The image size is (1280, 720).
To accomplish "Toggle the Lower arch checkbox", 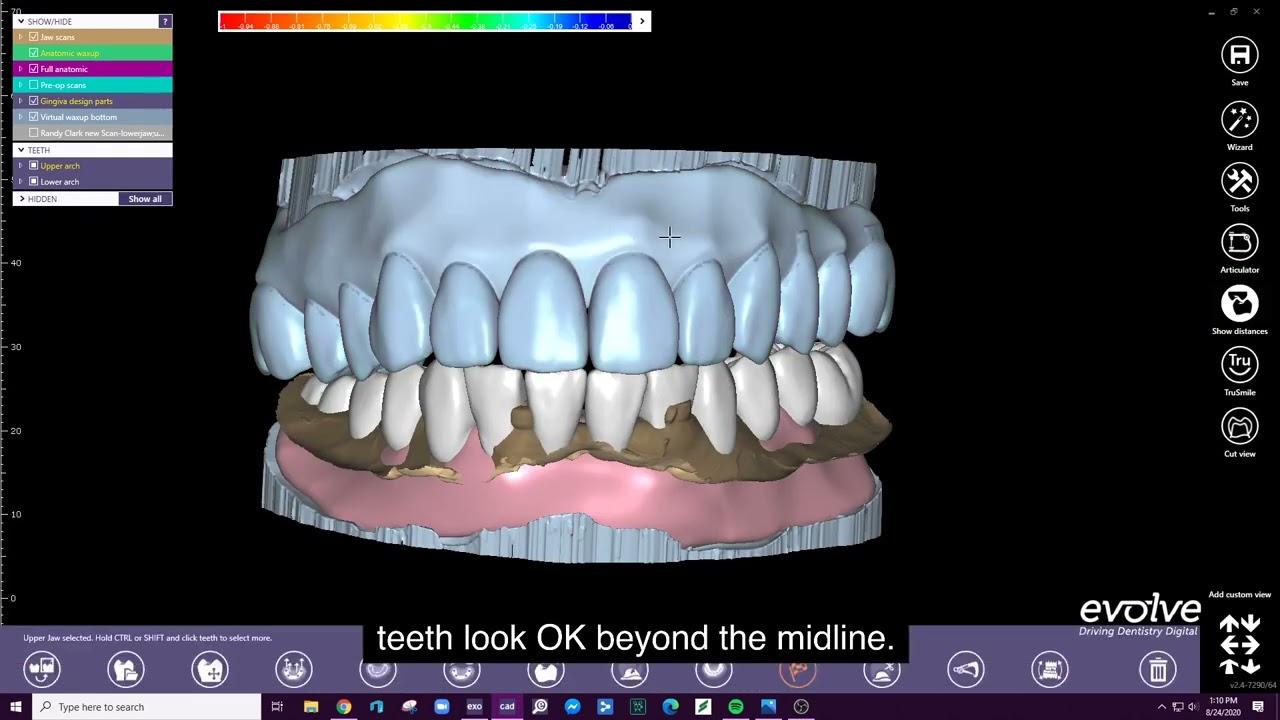I will click(34, 182).
